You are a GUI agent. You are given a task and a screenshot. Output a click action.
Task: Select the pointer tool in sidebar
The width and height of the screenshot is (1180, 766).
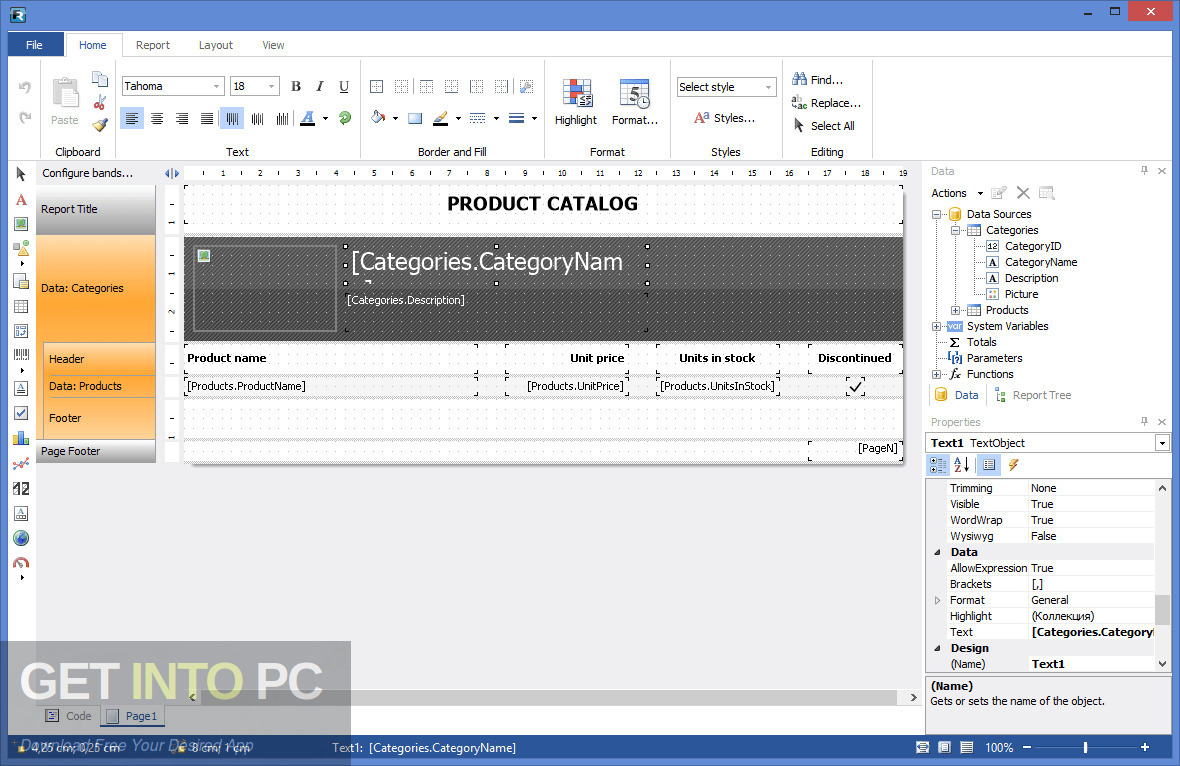tap(21, 175)
